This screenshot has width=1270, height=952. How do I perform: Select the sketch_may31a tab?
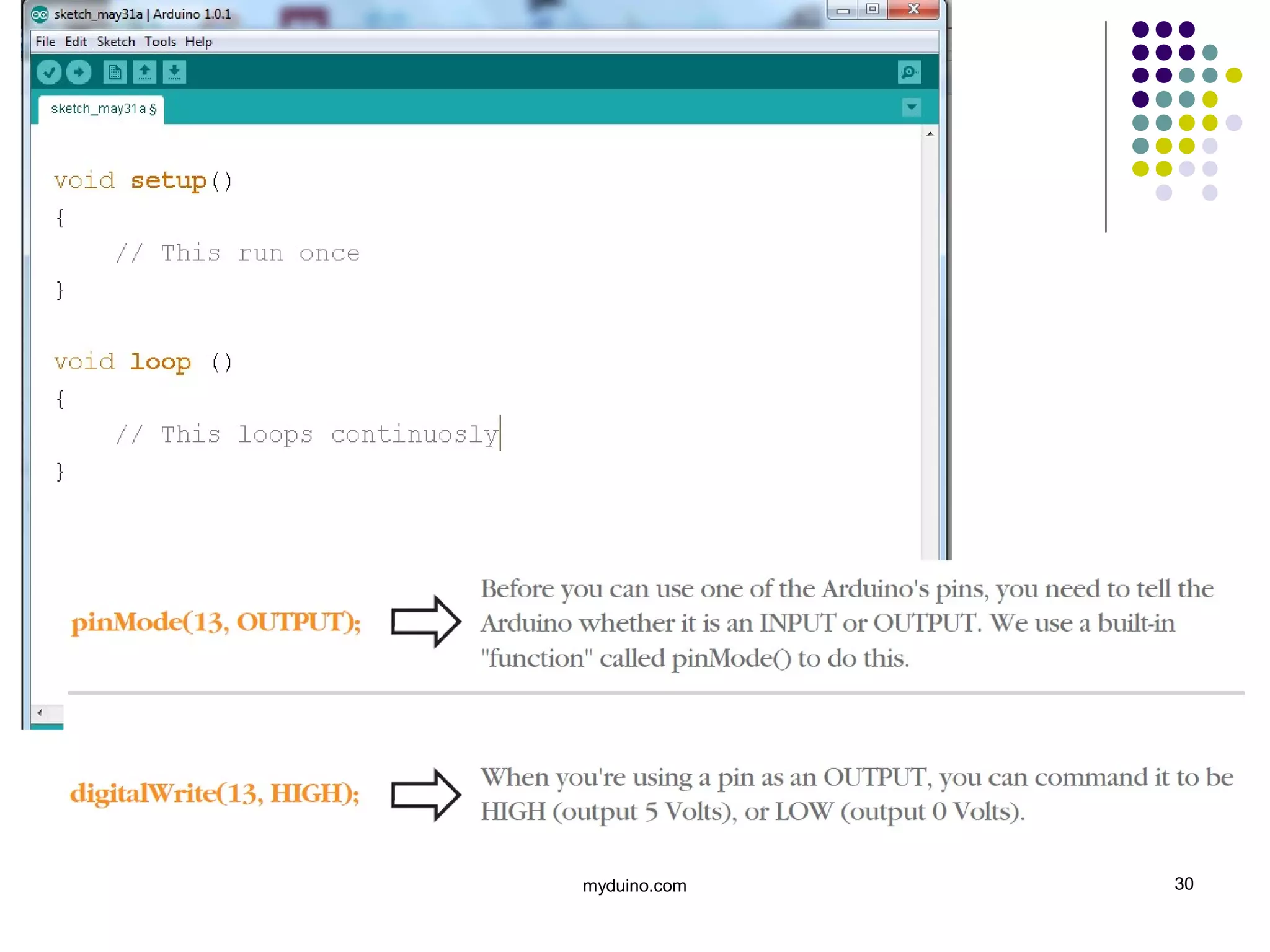[x=102, y=110]
